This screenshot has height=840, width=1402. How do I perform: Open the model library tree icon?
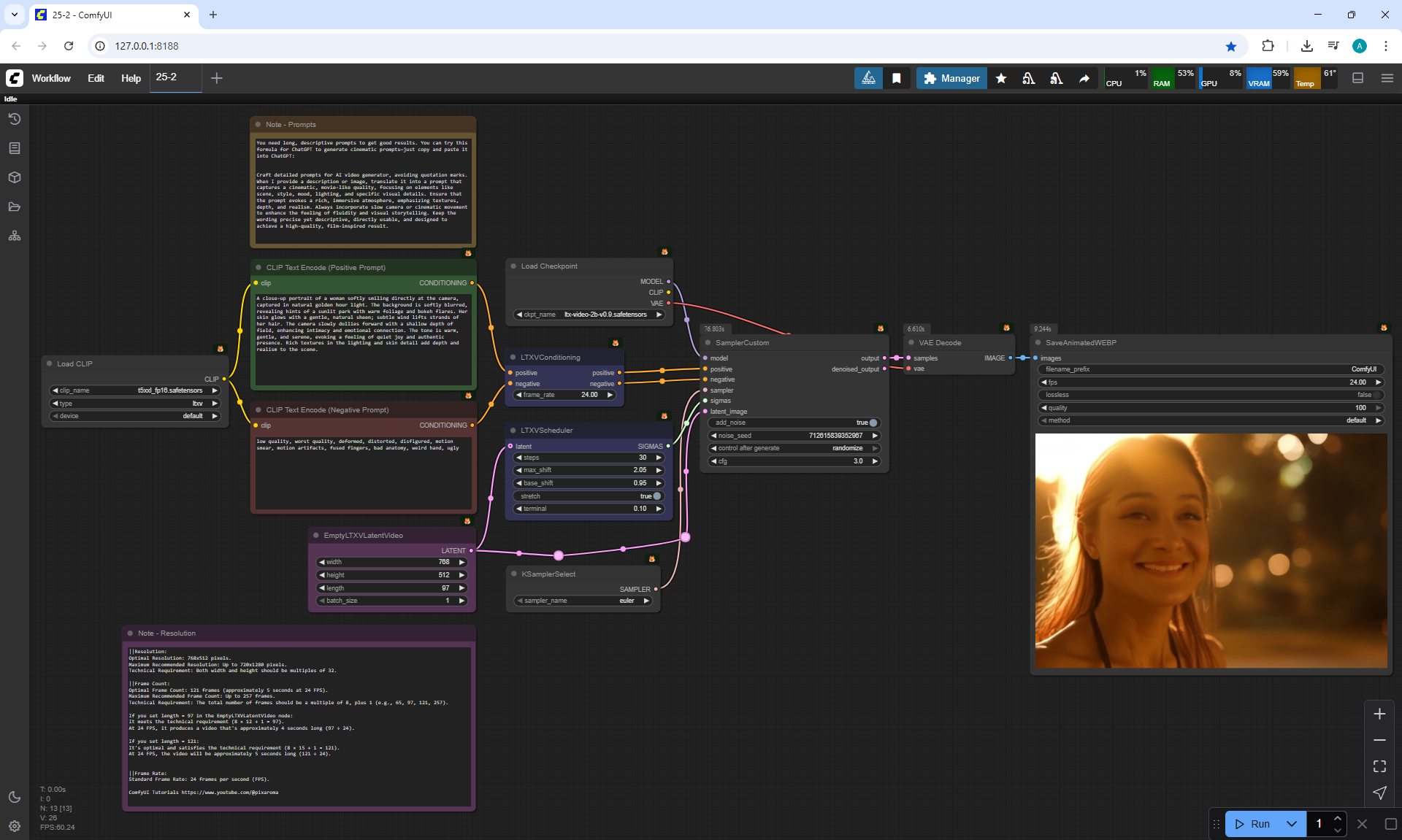coord(15,236)
